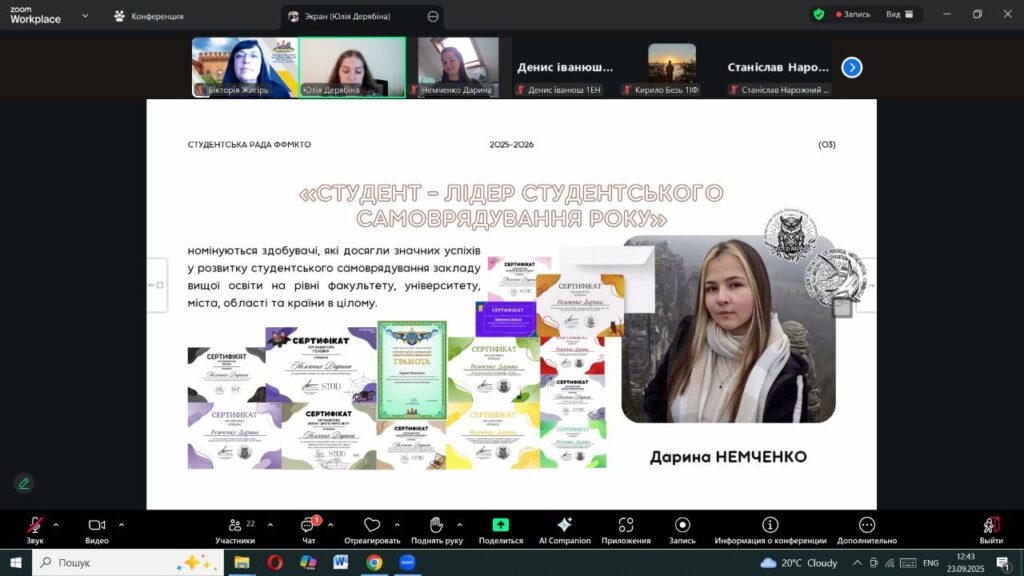
Task: Turn on camera with Видео button
Action: [x=97, y=525]
